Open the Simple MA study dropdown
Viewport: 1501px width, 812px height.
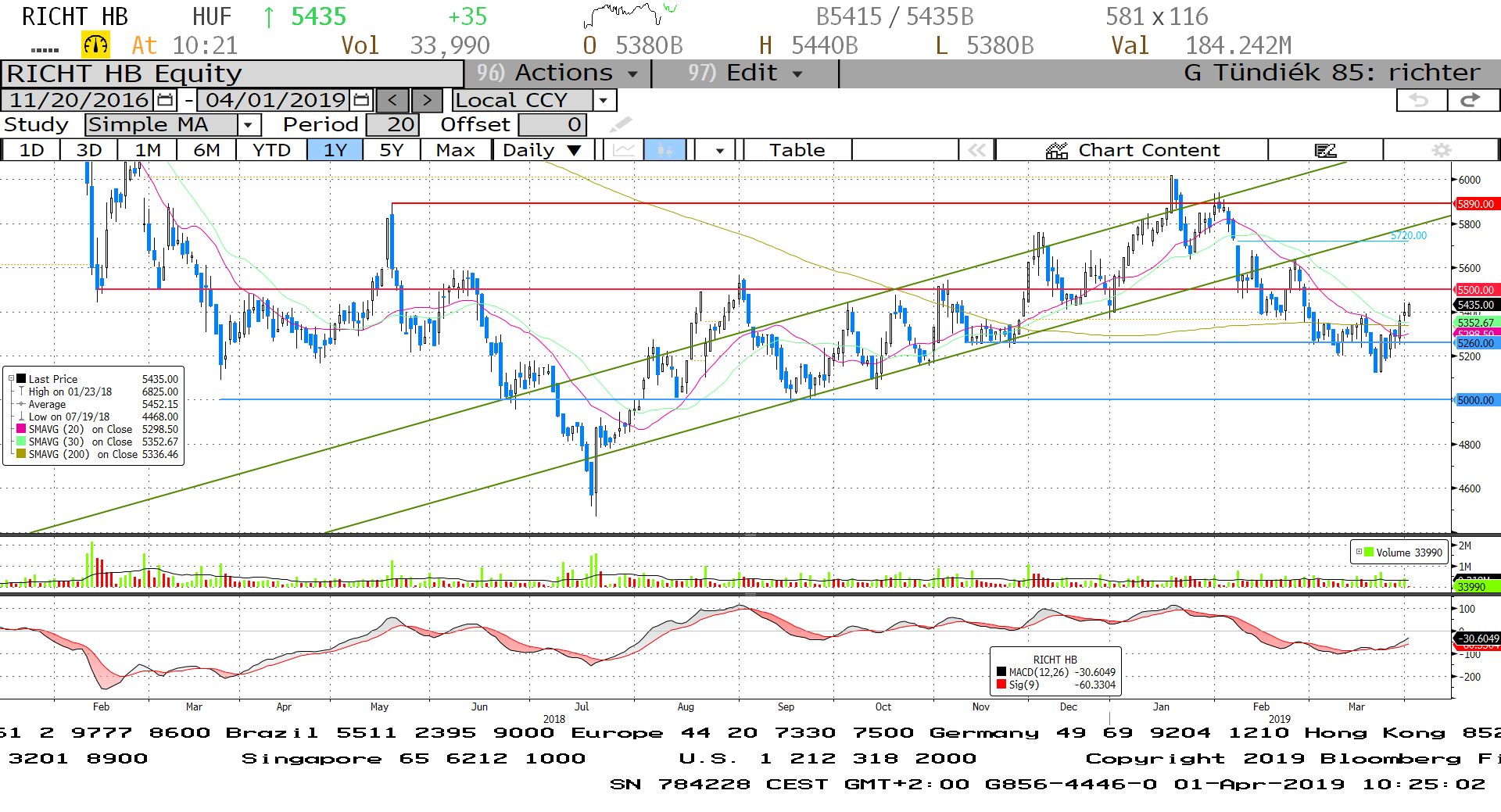click(249, 124)
